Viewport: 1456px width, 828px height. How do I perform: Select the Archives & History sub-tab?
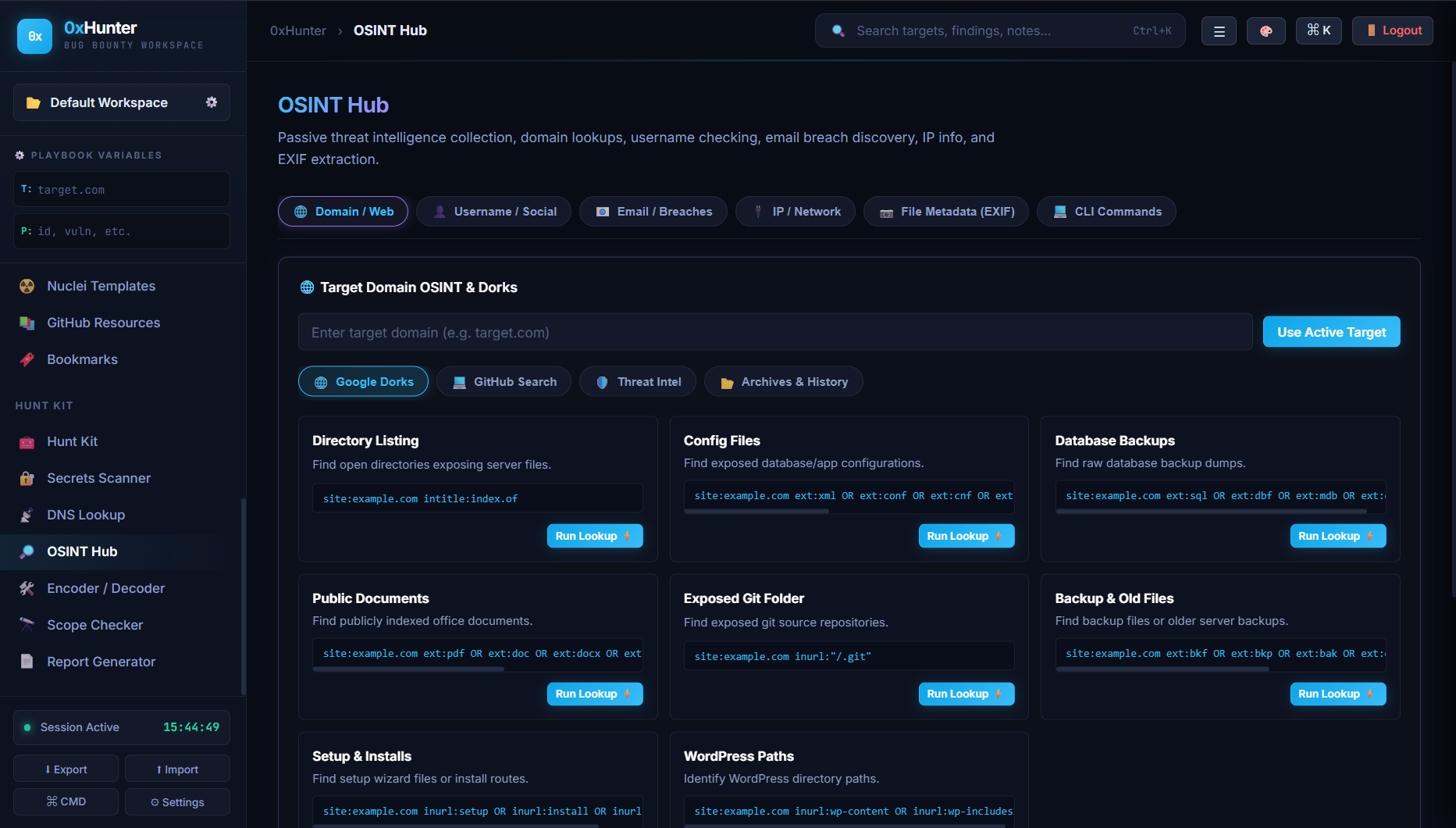783,382
